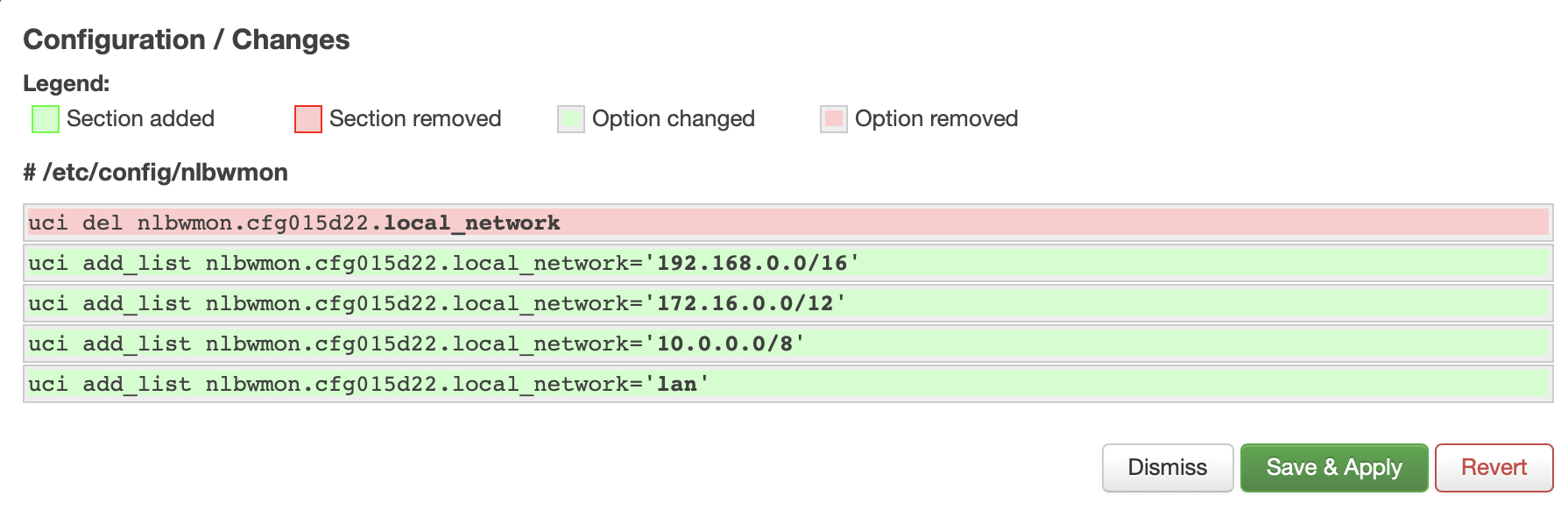Click the 'Option removed' legend label

pyautogui.click(x=936, y=118)
